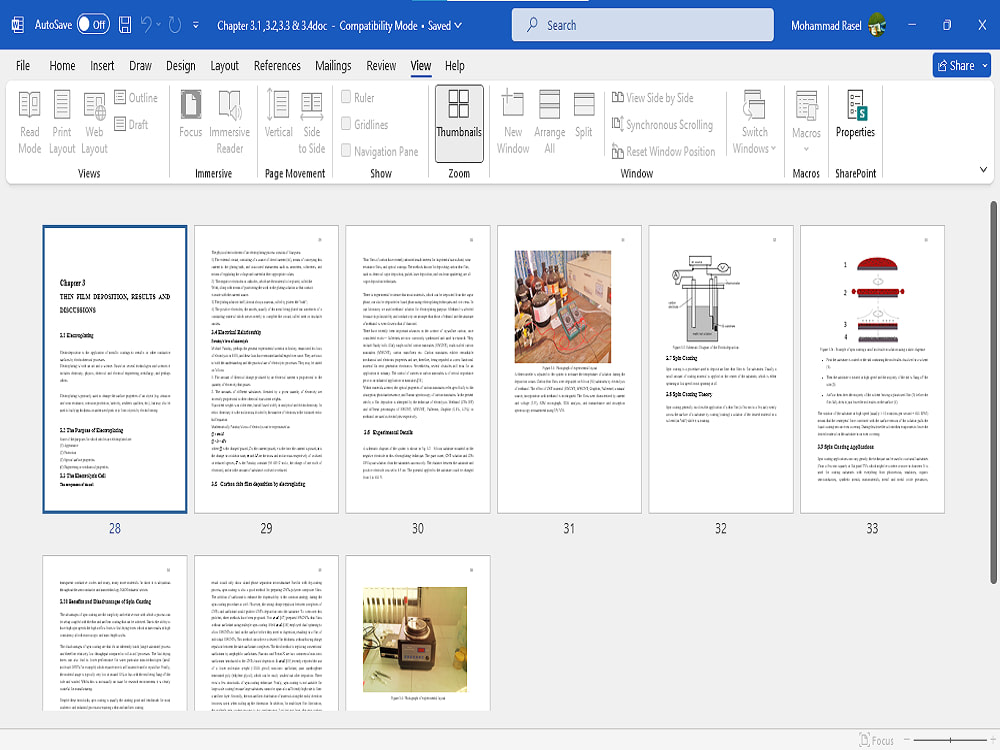Screen dimensions: 1000x750
Task: Open the Review tab
Action: (381, 66)
